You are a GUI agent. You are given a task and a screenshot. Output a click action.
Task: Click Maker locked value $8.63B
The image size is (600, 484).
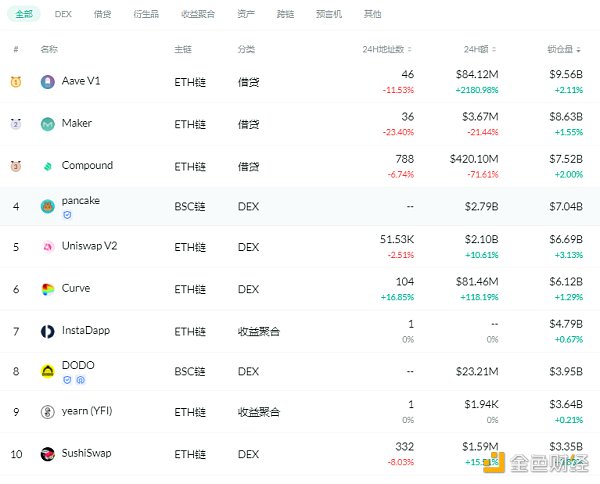[566, 117]
